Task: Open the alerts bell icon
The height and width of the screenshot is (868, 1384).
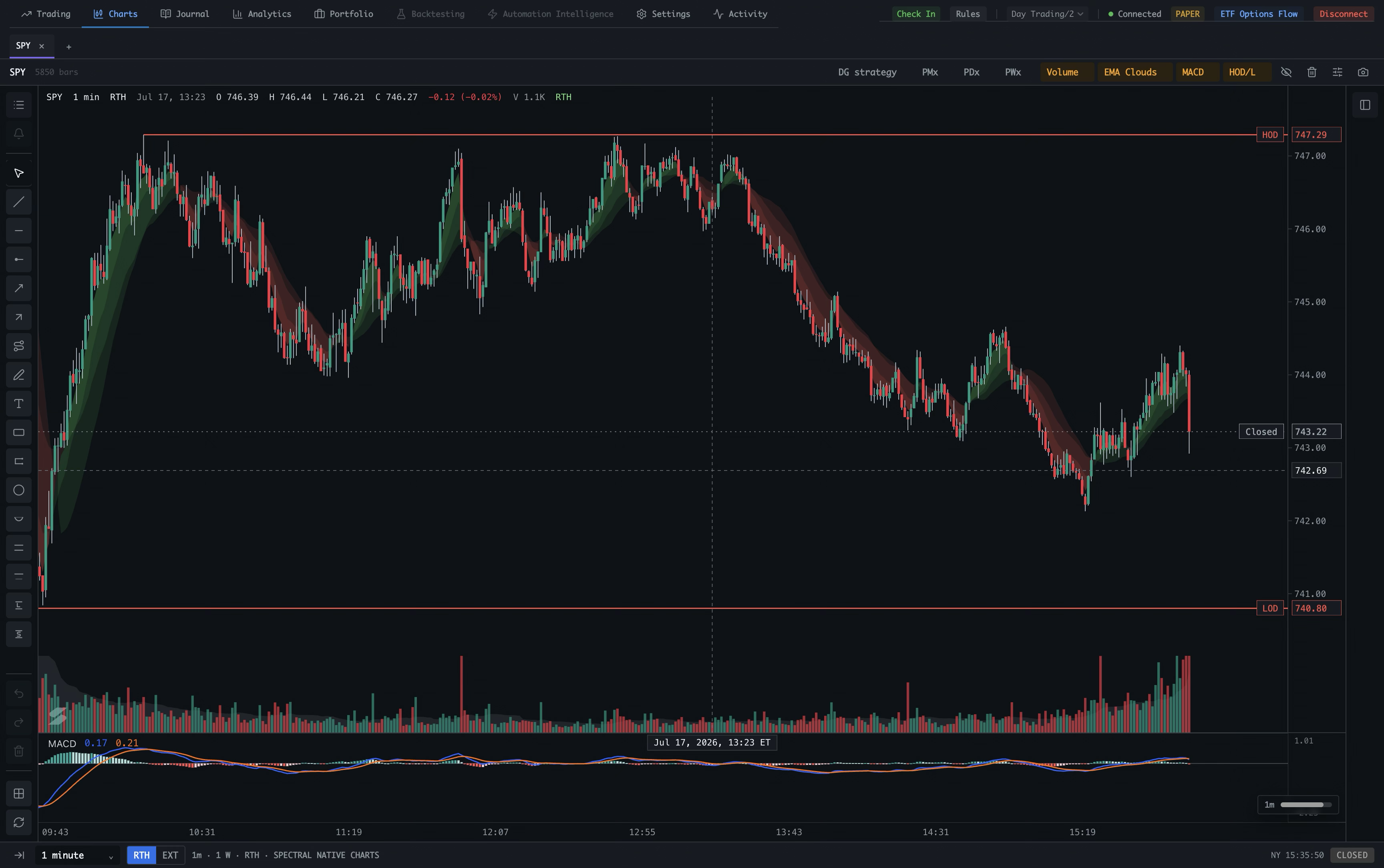Action: click(x=18, y=134)
